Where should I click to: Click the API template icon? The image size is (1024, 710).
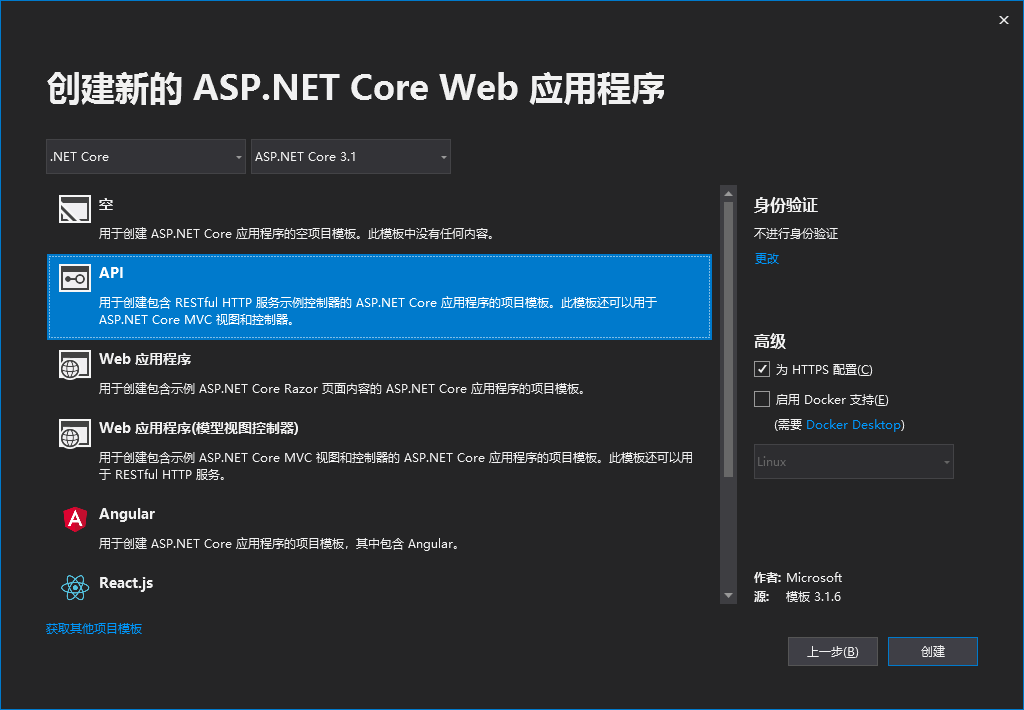(x=75, y=280)
